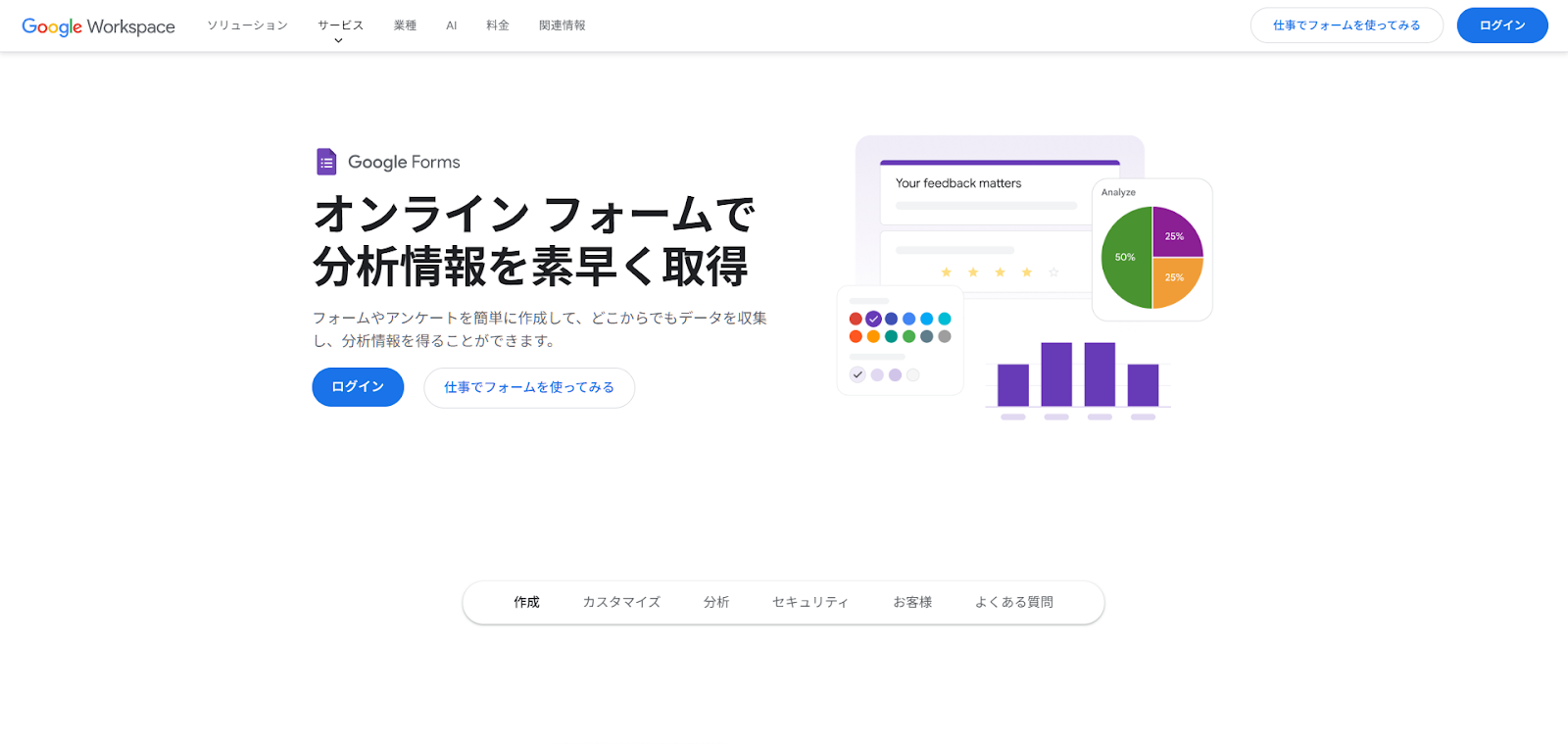Select the 作成 tab
The height and width of the screenshot is (744, 1568).
526,602
